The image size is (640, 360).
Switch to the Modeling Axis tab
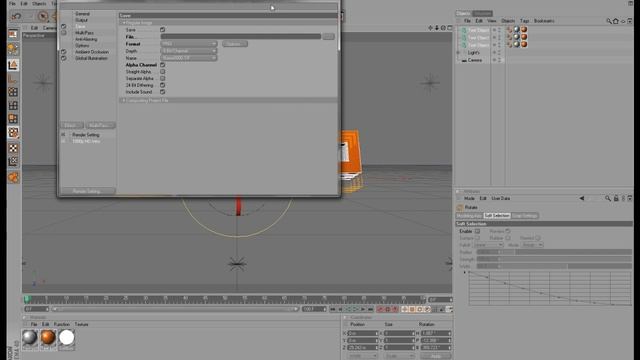[469, 216]
